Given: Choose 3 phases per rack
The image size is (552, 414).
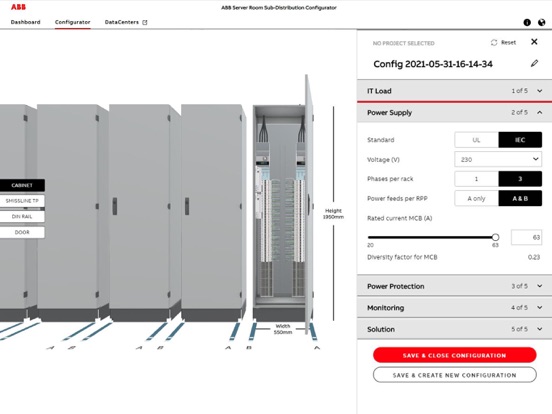Looking at the screenshot, I should [x=520, y=179].
